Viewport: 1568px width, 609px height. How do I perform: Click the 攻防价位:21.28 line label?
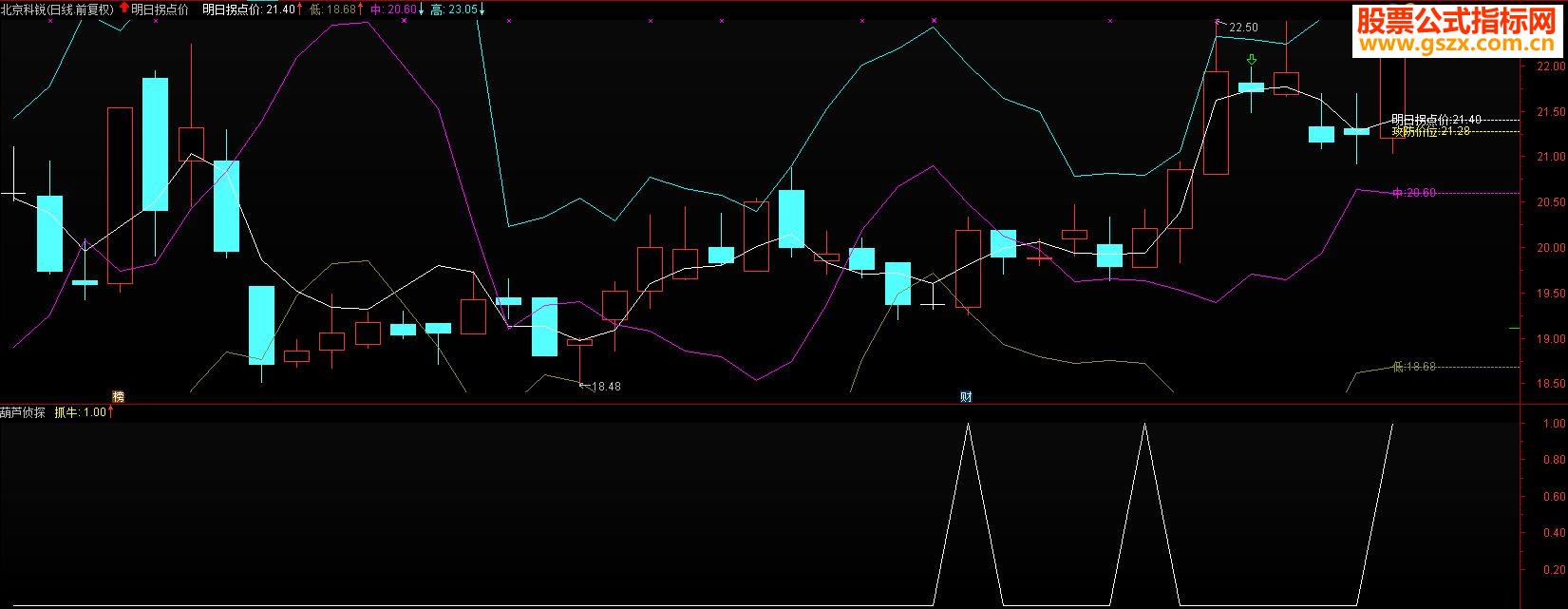tap(1430, 131)
